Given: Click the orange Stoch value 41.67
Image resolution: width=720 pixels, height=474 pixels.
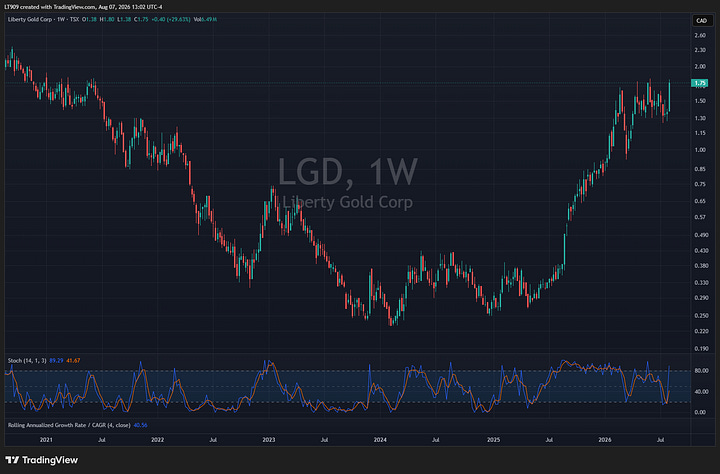Looking at the screenshot, I should click(x=73, y=361).
